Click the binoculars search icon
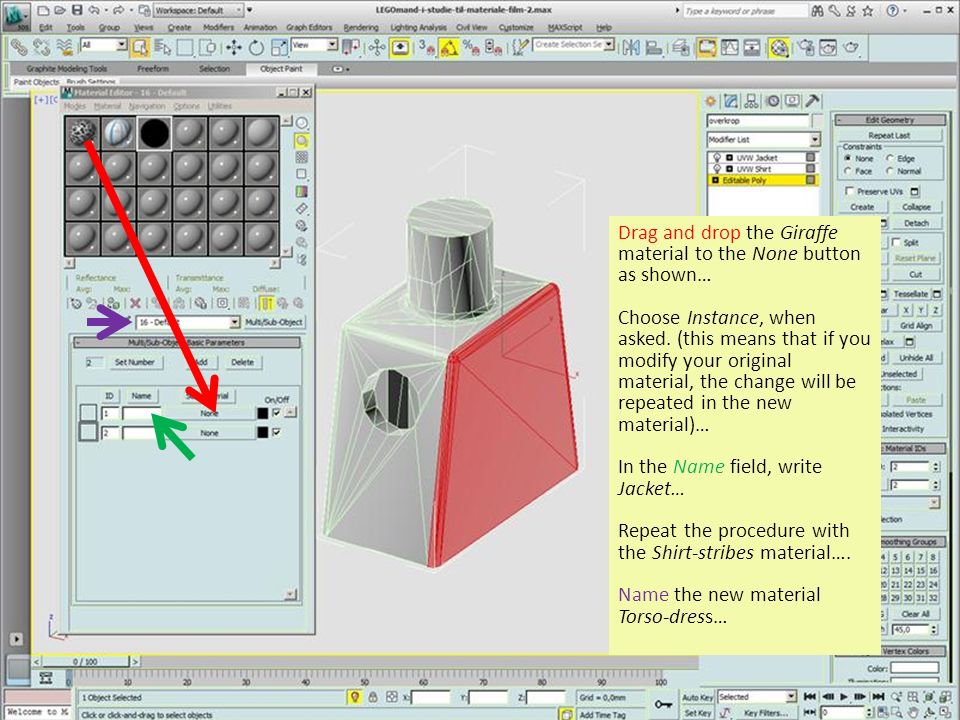This screenshot has height=720, width=960. pos(817,11)
